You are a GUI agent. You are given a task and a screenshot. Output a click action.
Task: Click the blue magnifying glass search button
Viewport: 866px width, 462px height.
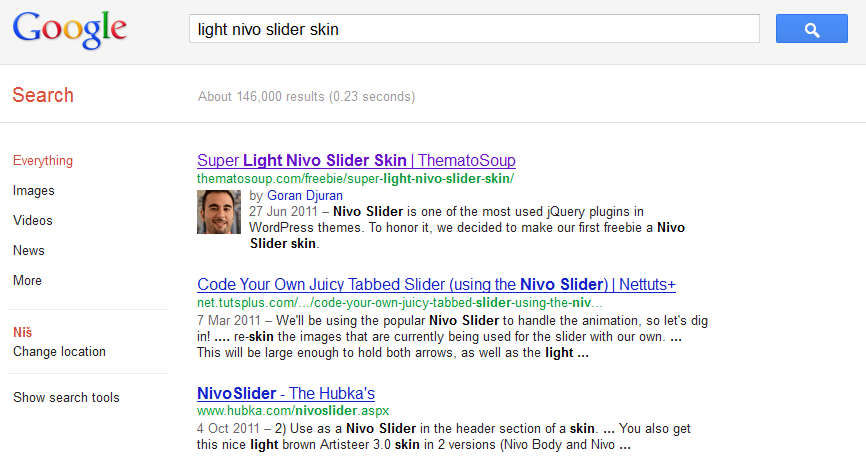tap(811, 29)
